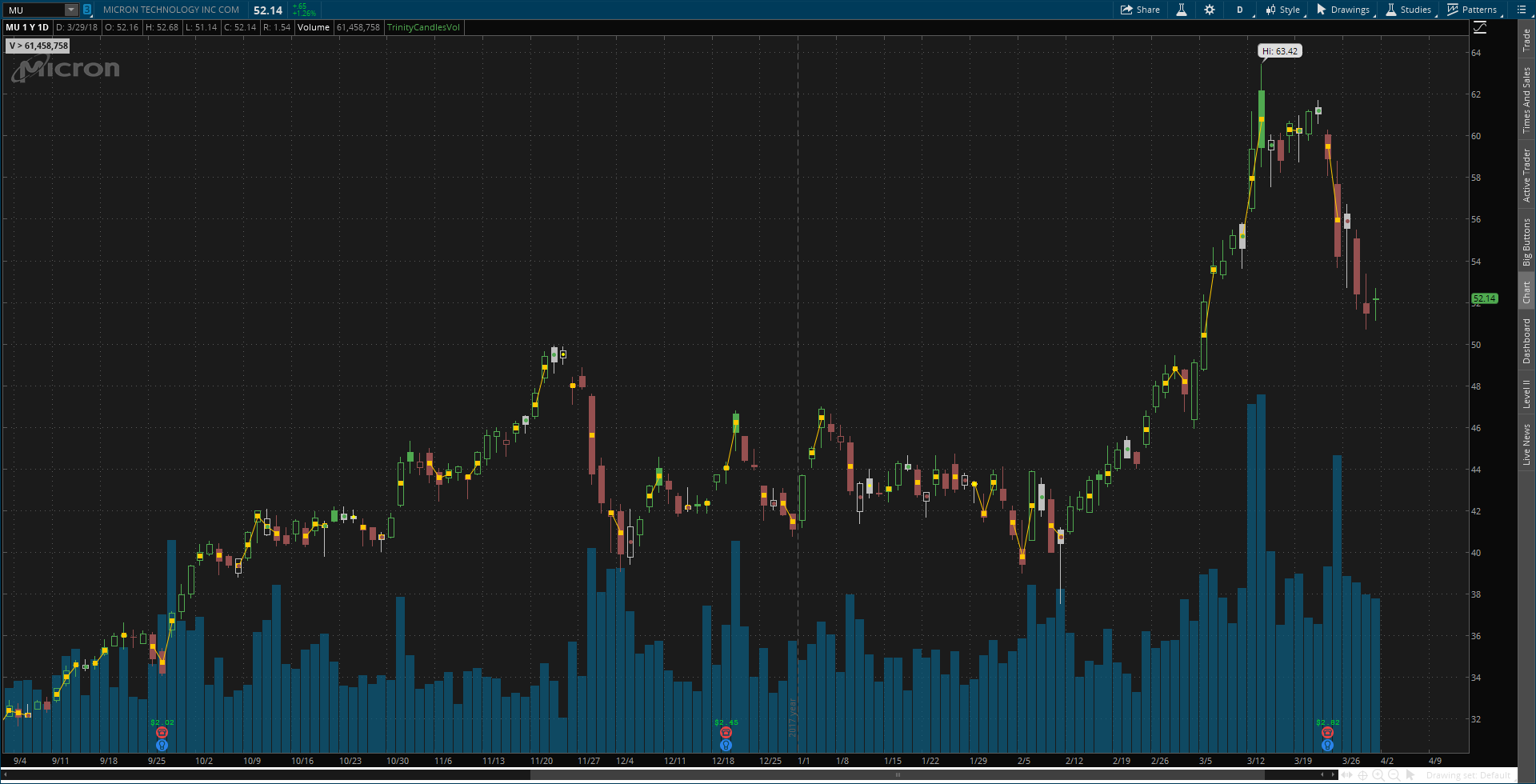Select the Level II sidebar tab

(x=1526, y=394)
